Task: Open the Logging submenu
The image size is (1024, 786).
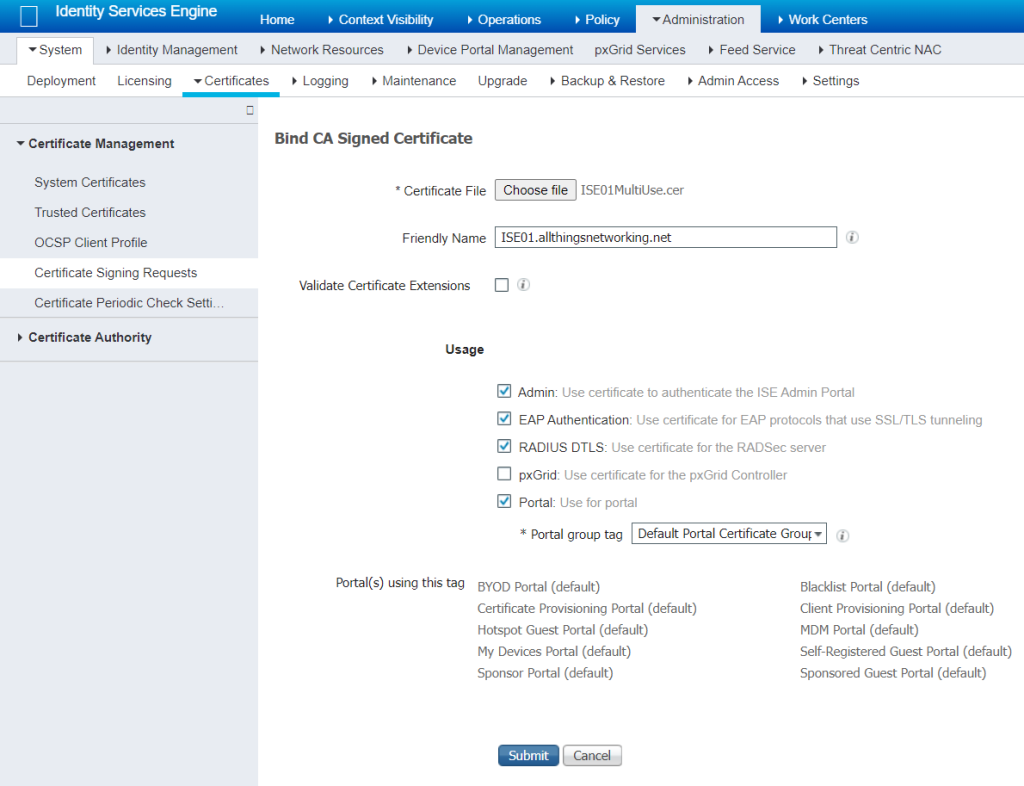Action: coord(320,81)
